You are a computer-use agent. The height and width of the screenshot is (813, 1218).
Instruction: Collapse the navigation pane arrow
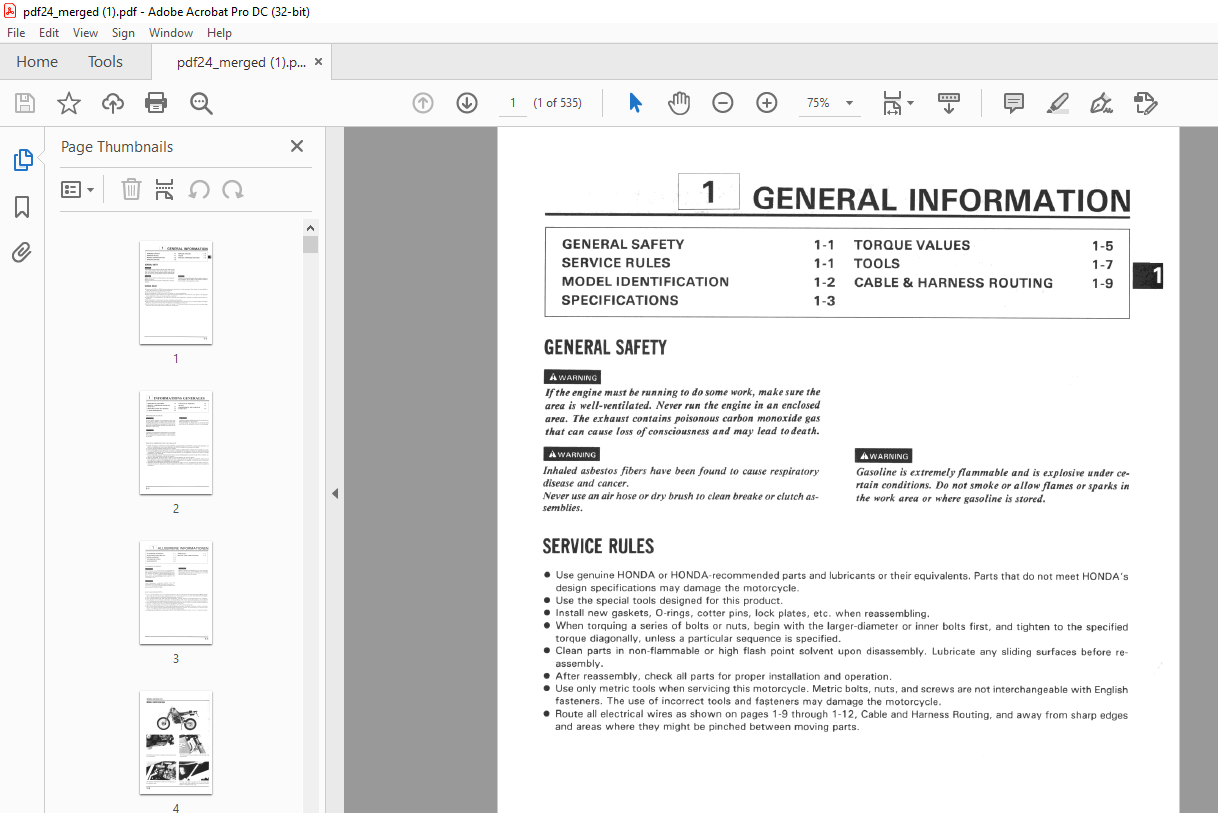[x=335, y=493]
